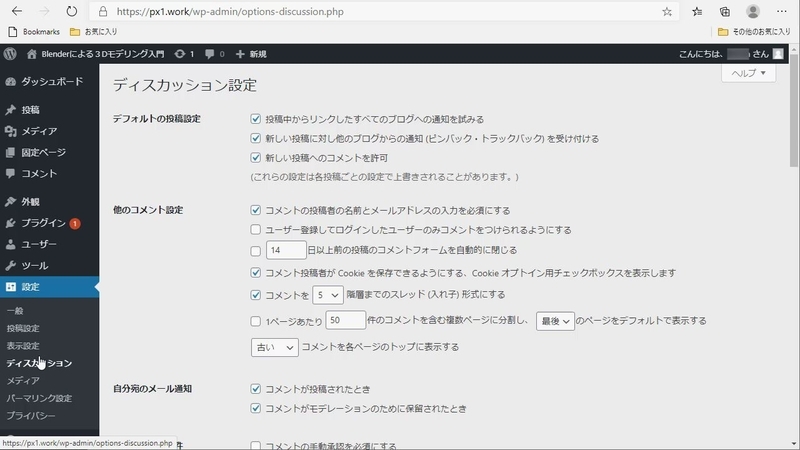Enable 1ページあたり comment pagination checkbox

coord(256,321)
